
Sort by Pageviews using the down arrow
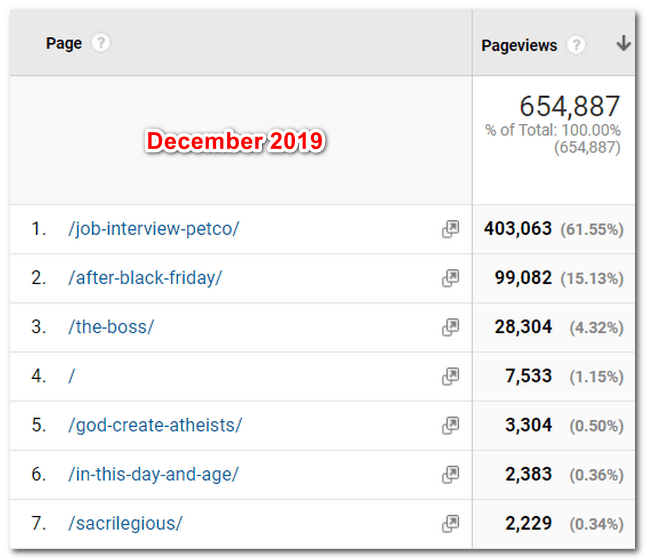pyautogui.click(x=623, y=44)
